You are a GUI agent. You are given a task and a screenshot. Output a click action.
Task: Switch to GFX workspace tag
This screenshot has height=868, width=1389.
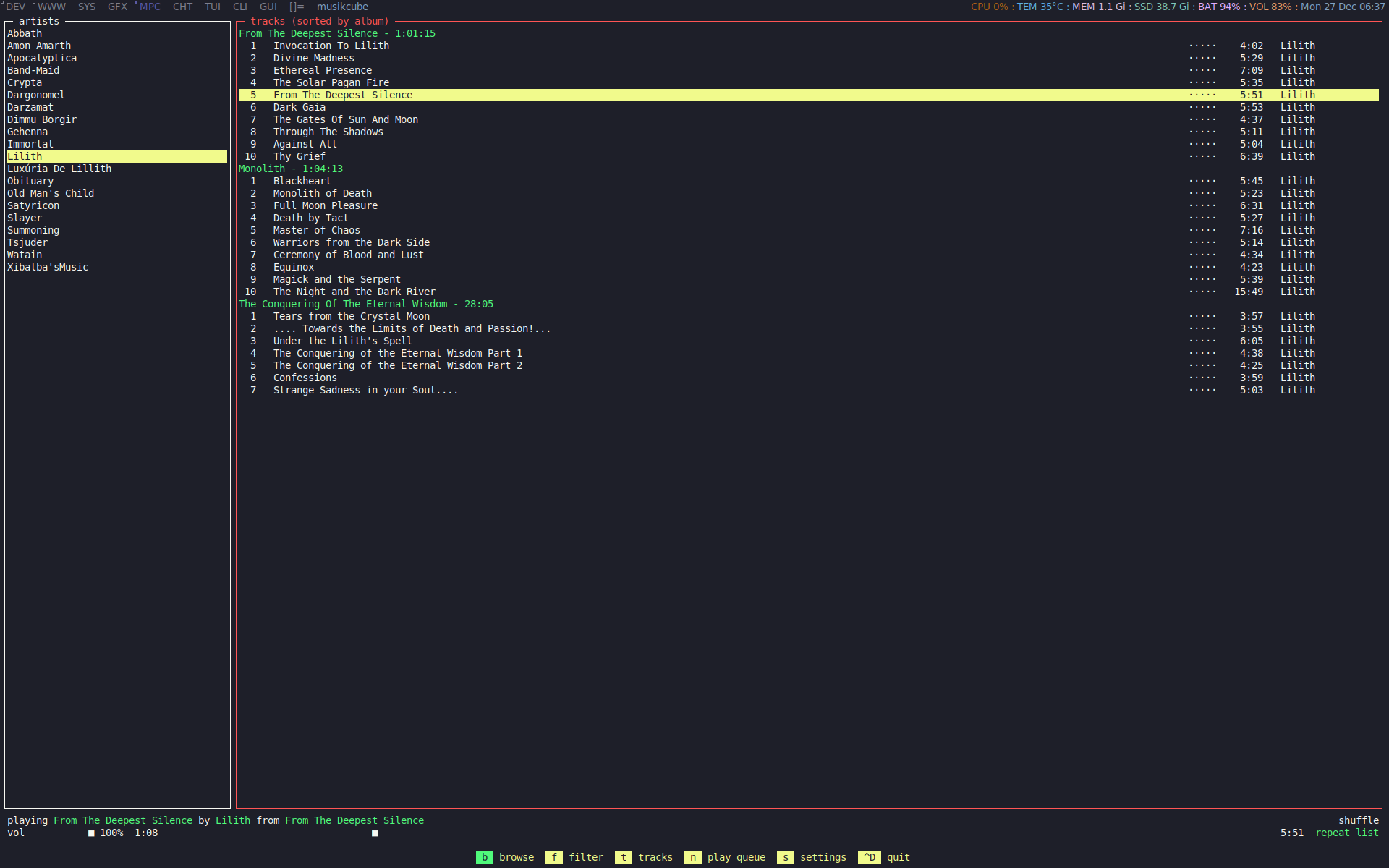pyautogui.click(x=117, y=7)
